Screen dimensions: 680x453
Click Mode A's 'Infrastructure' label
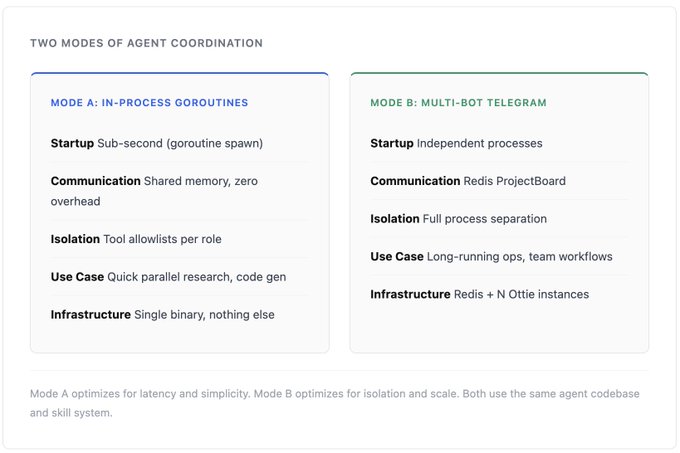(x=91, y=314)
